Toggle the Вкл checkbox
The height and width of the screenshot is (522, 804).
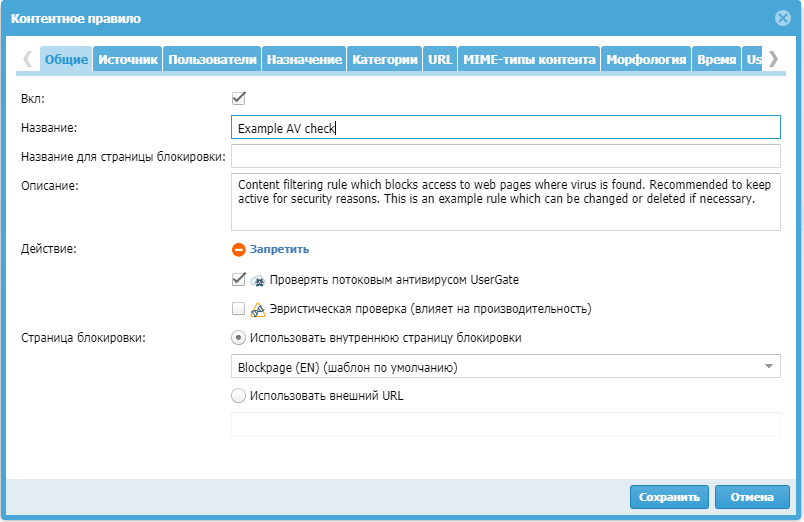[x=238, y=98]
